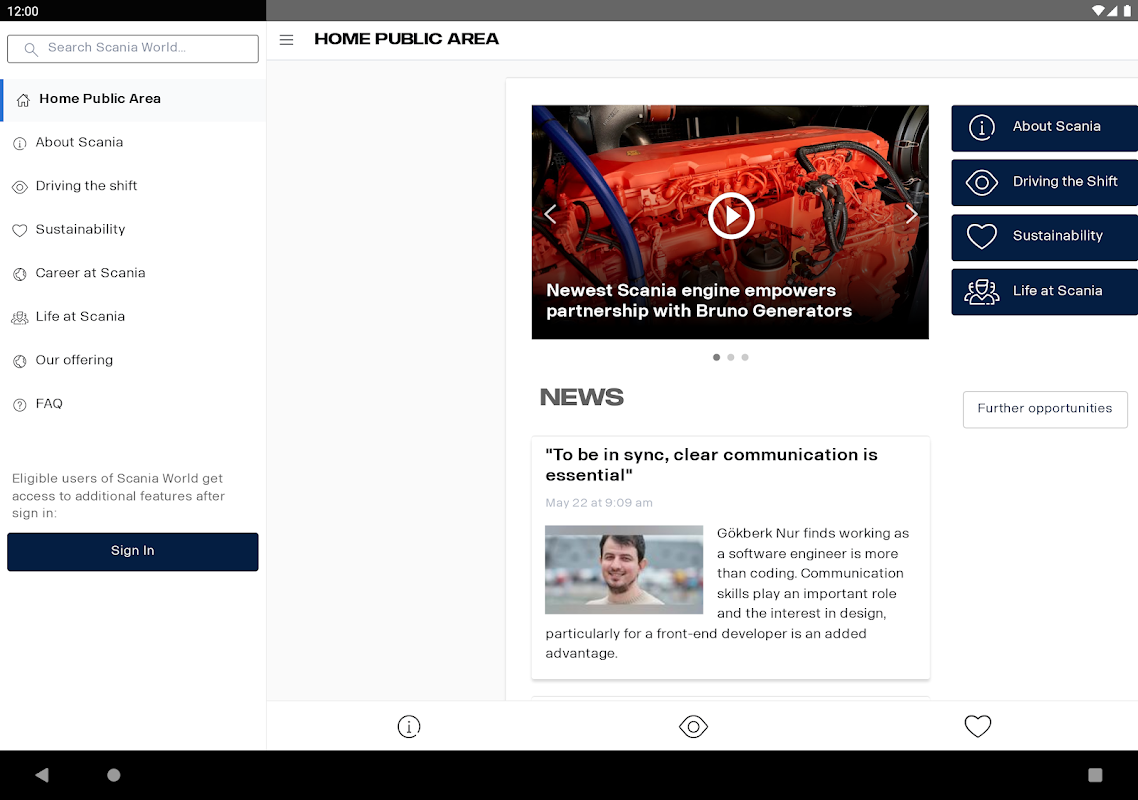Select second carousel dot
The height and width of the screenshot is (800, 1138).
(x=731, y=357)
